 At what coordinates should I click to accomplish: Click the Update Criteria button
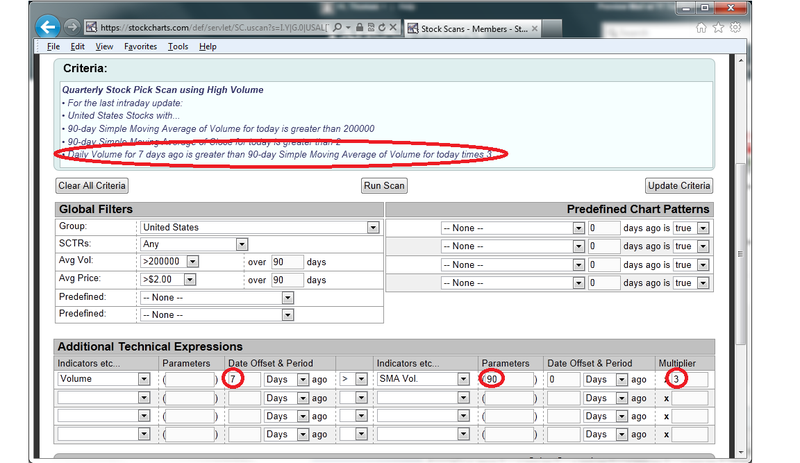coord(679,186)
